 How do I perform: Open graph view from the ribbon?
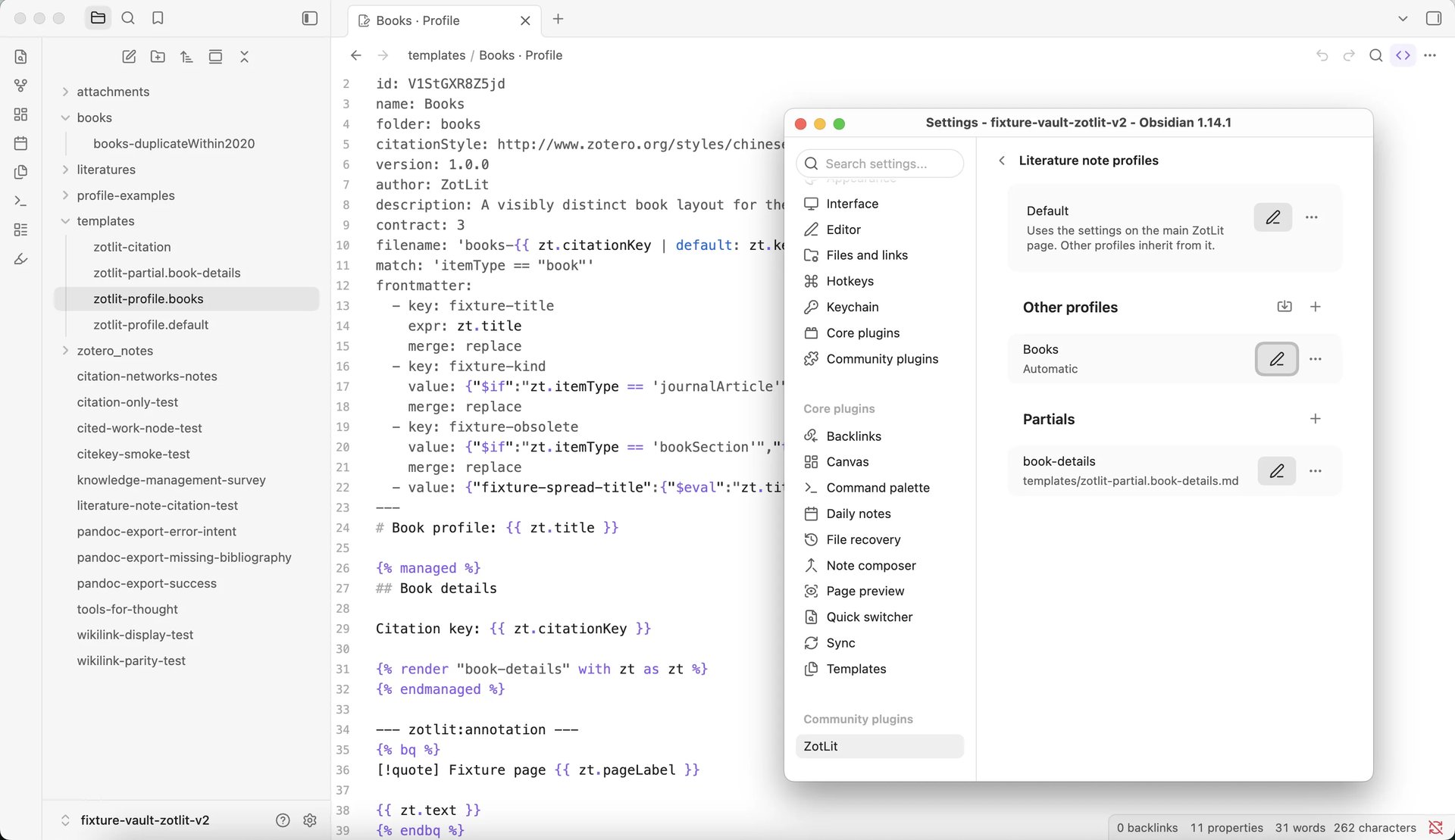click(20, 86)
